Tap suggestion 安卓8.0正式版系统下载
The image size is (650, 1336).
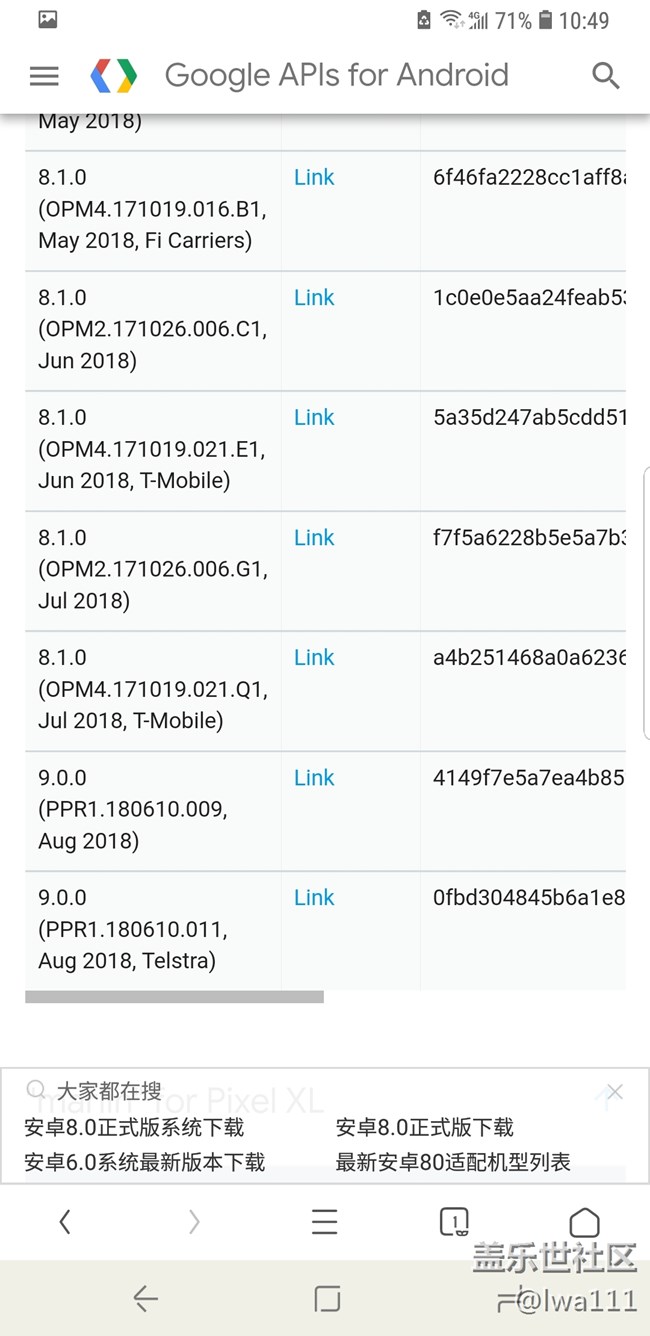pyautogui.click(x=134, y=1128)
